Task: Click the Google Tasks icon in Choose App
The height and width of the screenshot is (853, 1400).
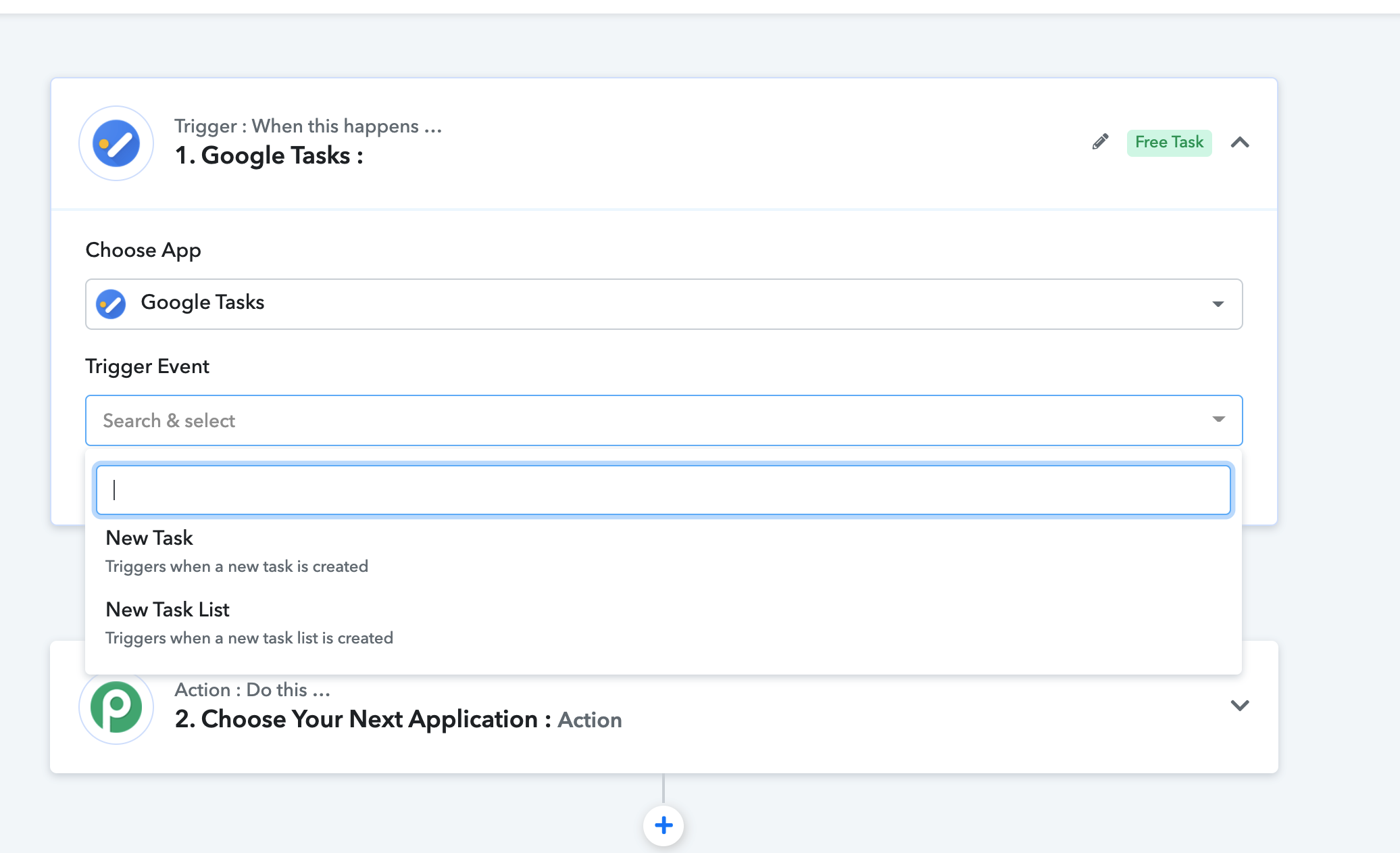Action: pos(111,303)
